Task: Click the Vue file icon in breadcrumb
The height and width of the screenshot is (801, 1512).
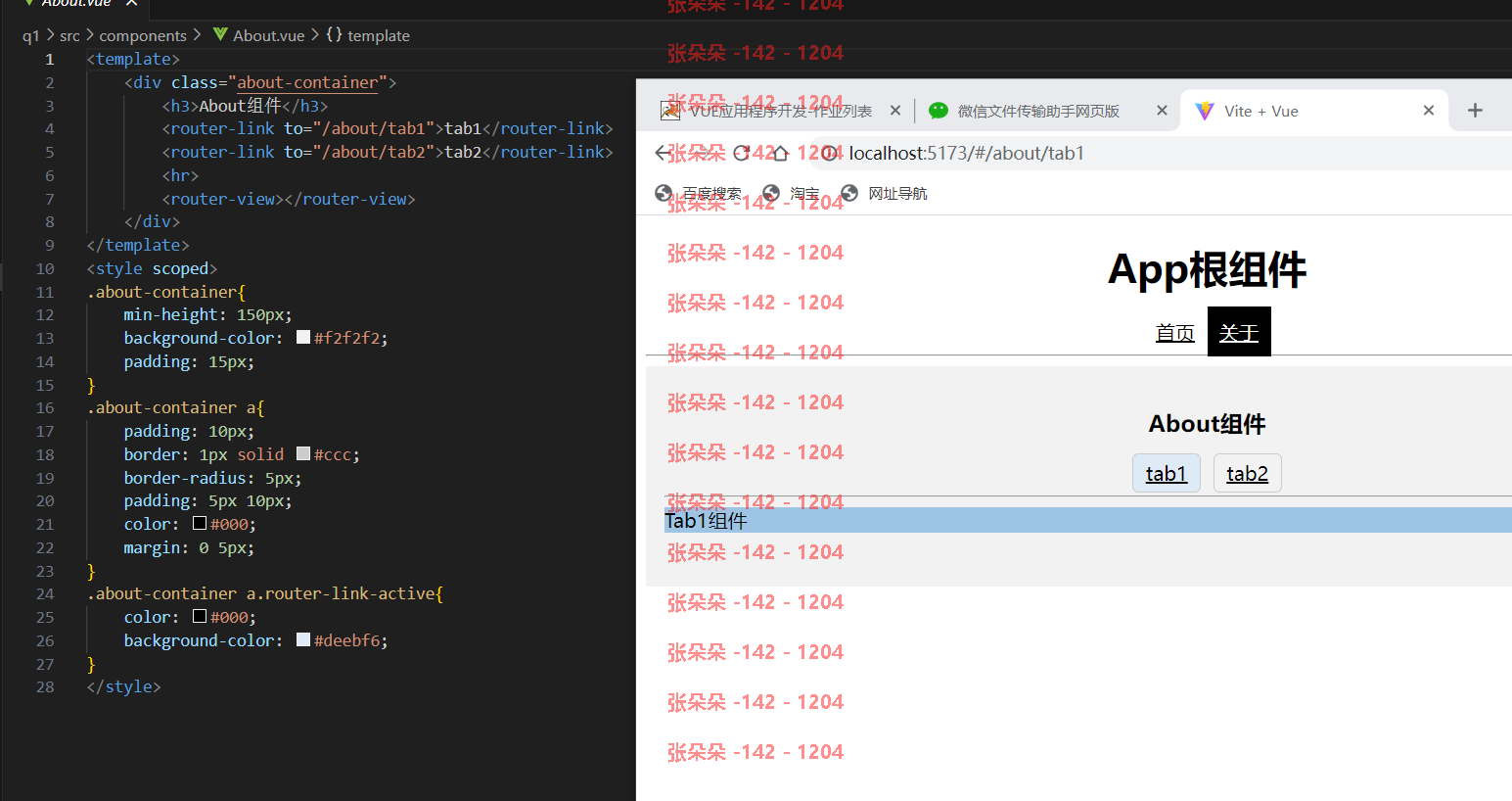Action: (220, 34)
